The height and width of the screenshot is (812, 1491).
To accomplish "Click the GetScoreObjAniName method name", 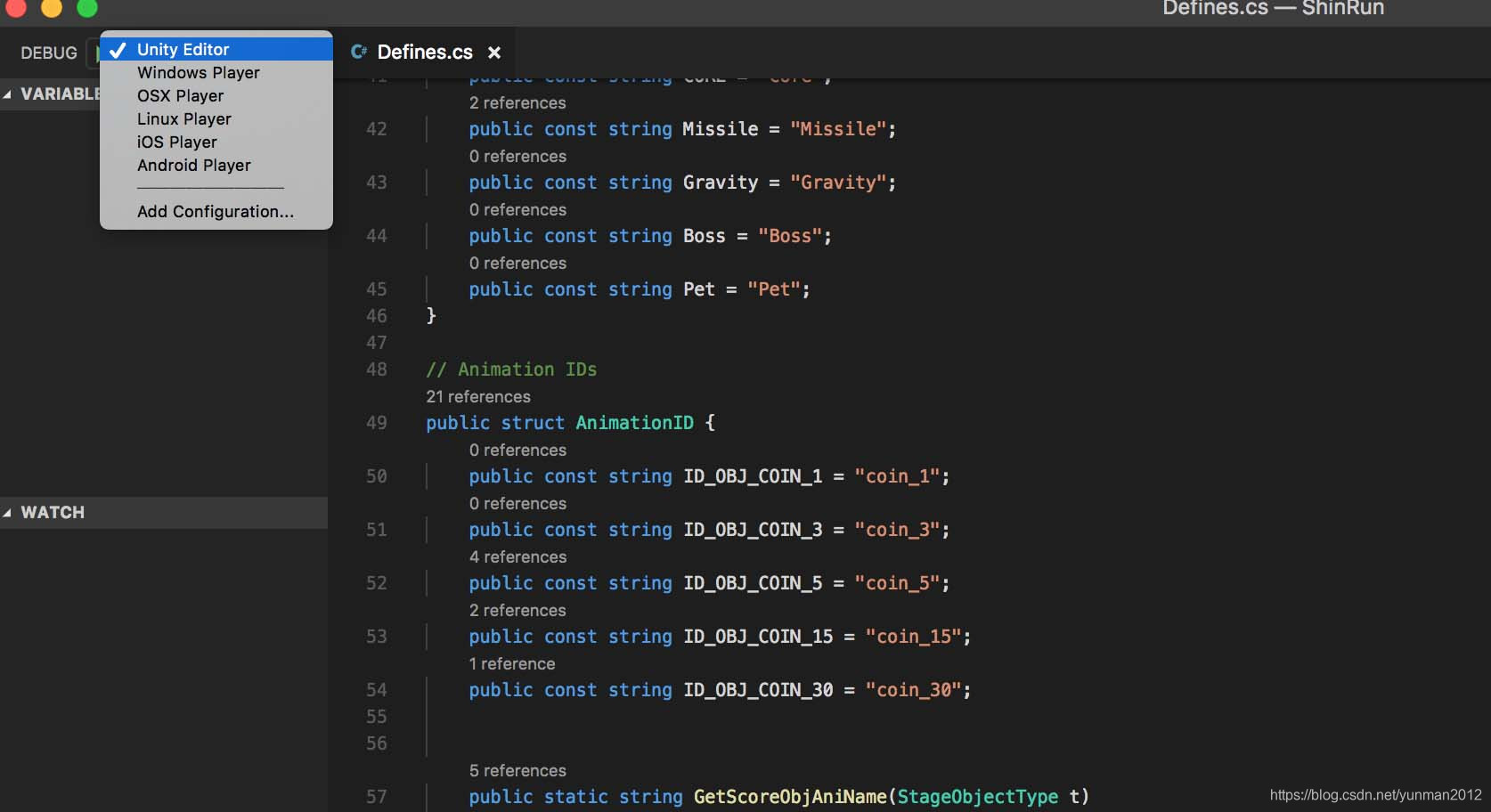I will [x=790, y=797].
